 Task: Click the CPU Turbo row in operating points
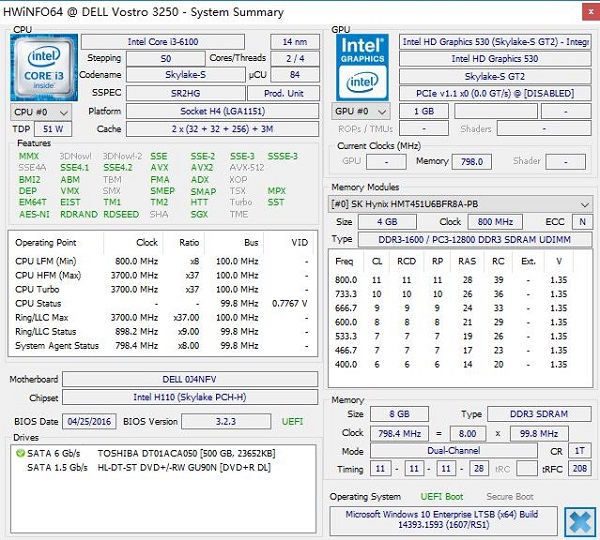point(160,289)
